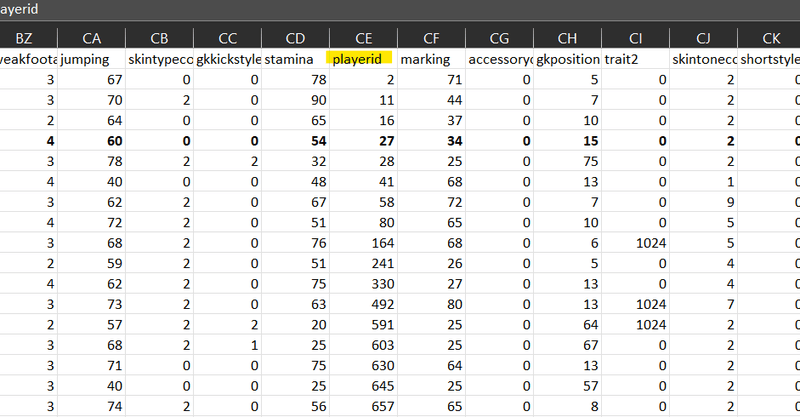The image size is (800, 417).
Task: Click column header CB
Action: click(x=159, y=38)
